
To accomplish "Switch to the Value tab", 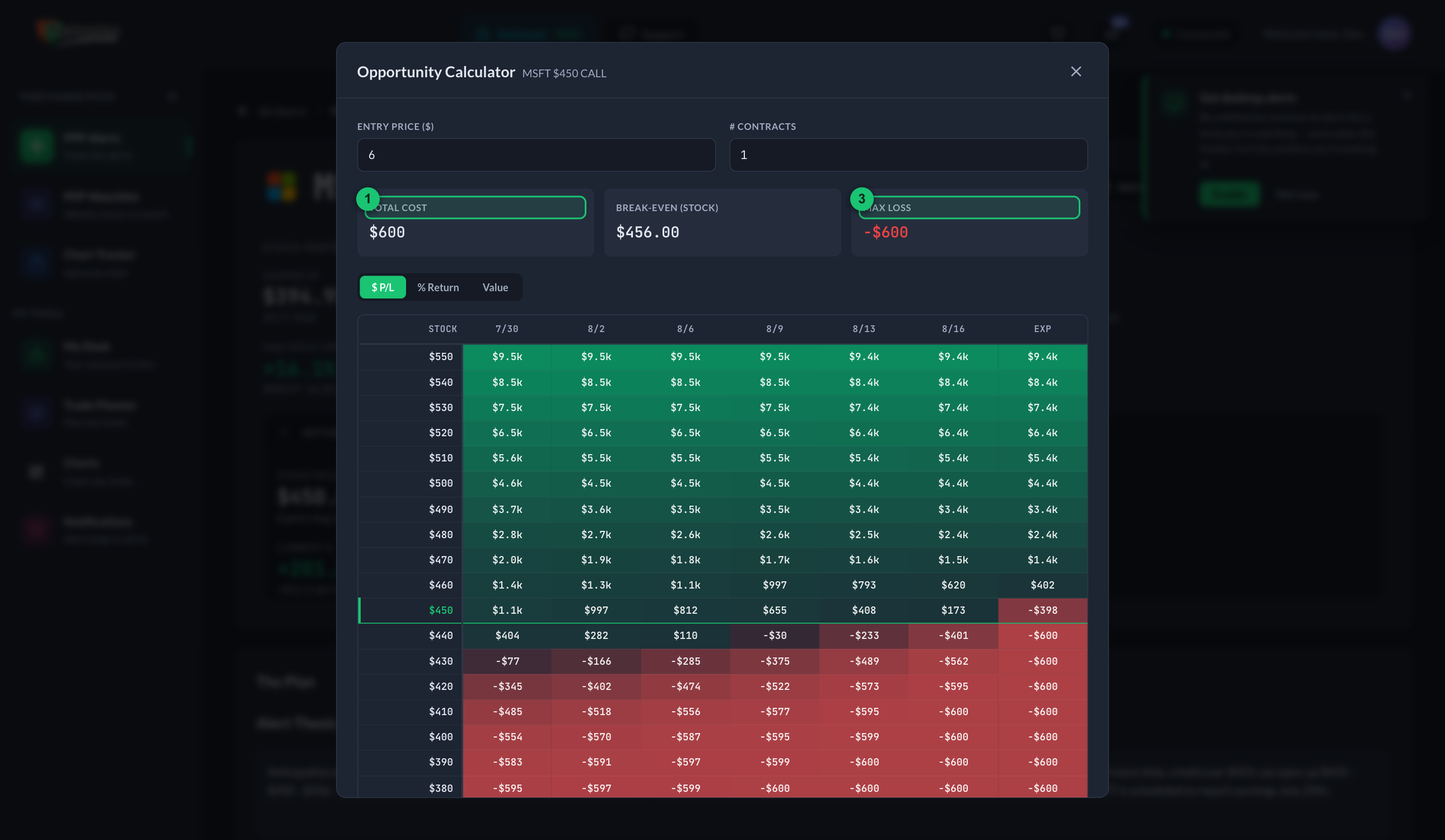I will tap(495, 287).
